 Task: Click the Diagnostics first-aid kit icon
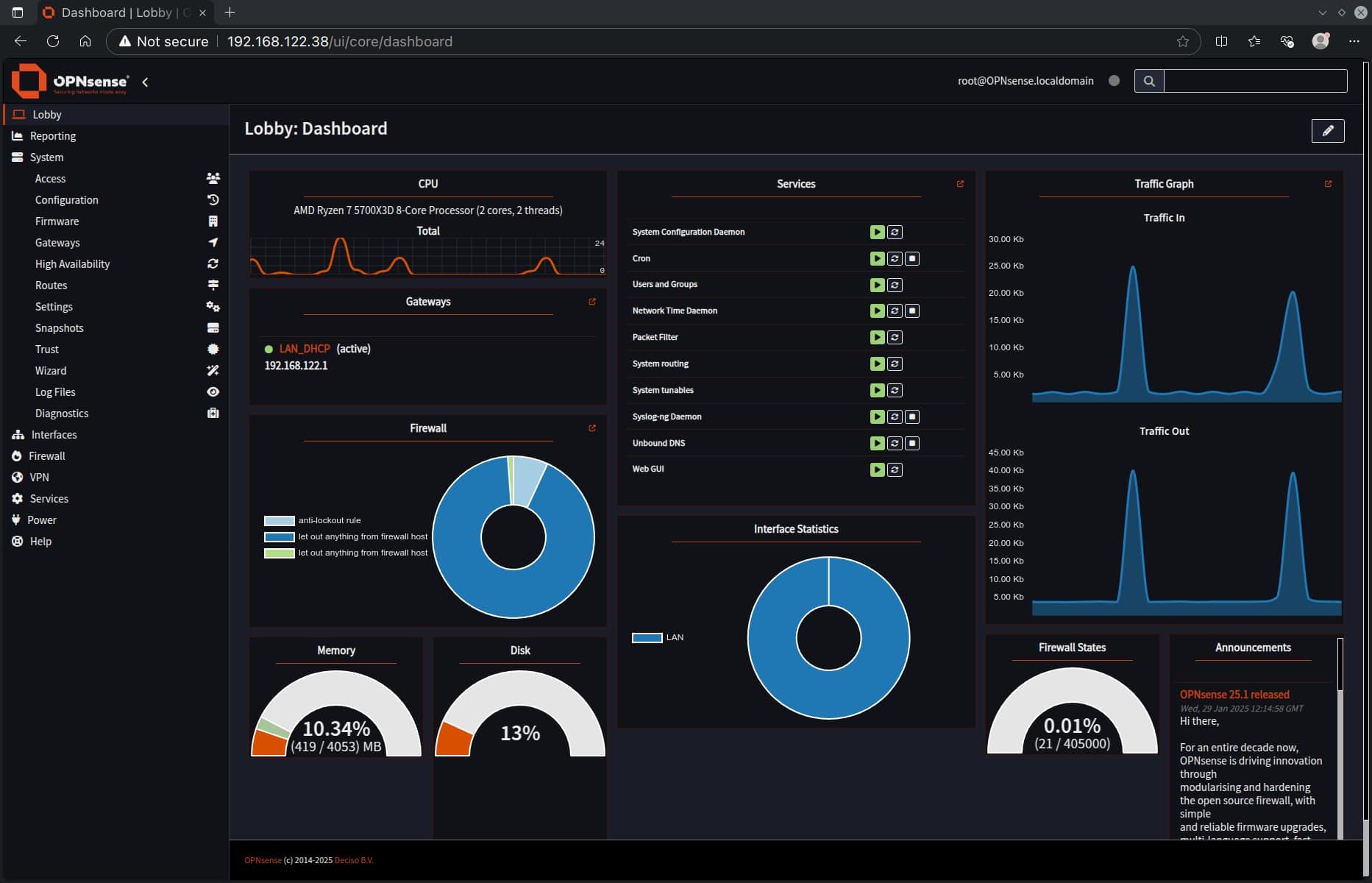(213, 413)
